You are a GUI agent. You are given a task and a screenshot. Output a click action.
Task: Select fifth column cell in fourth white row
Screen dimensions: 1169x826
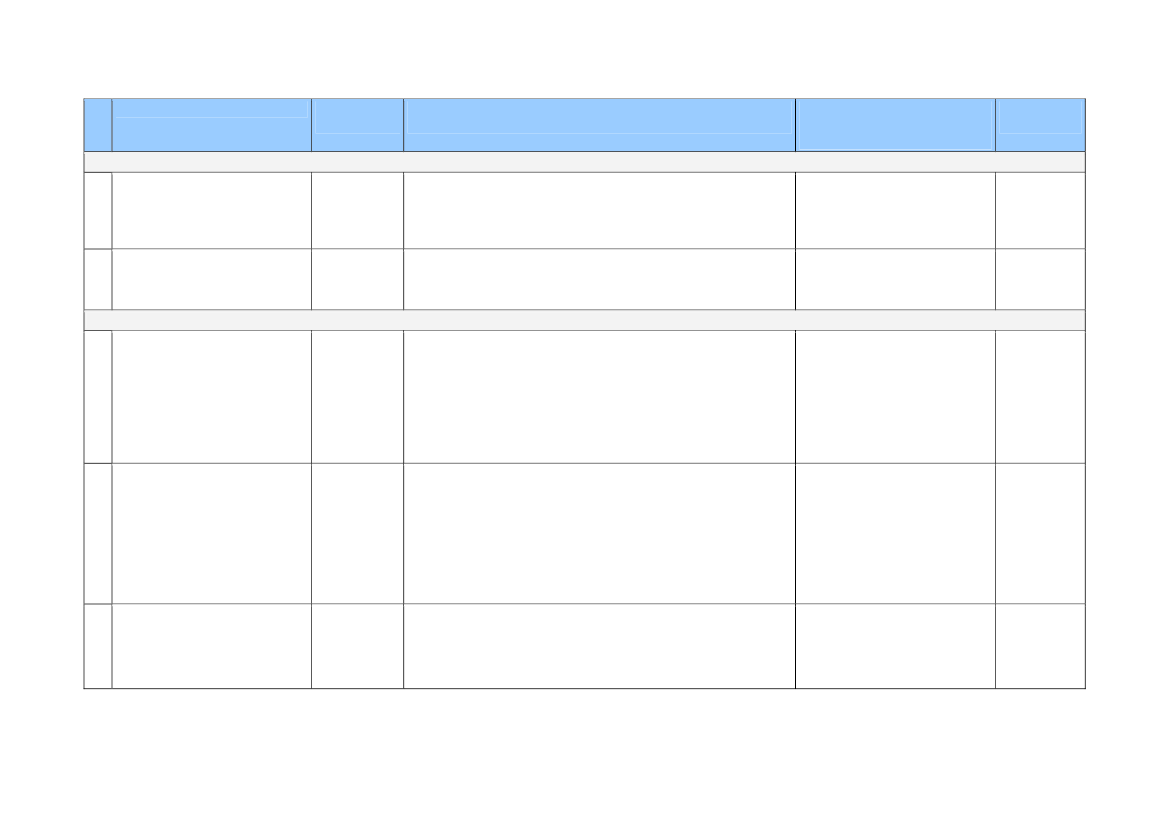tap(895, 534)
